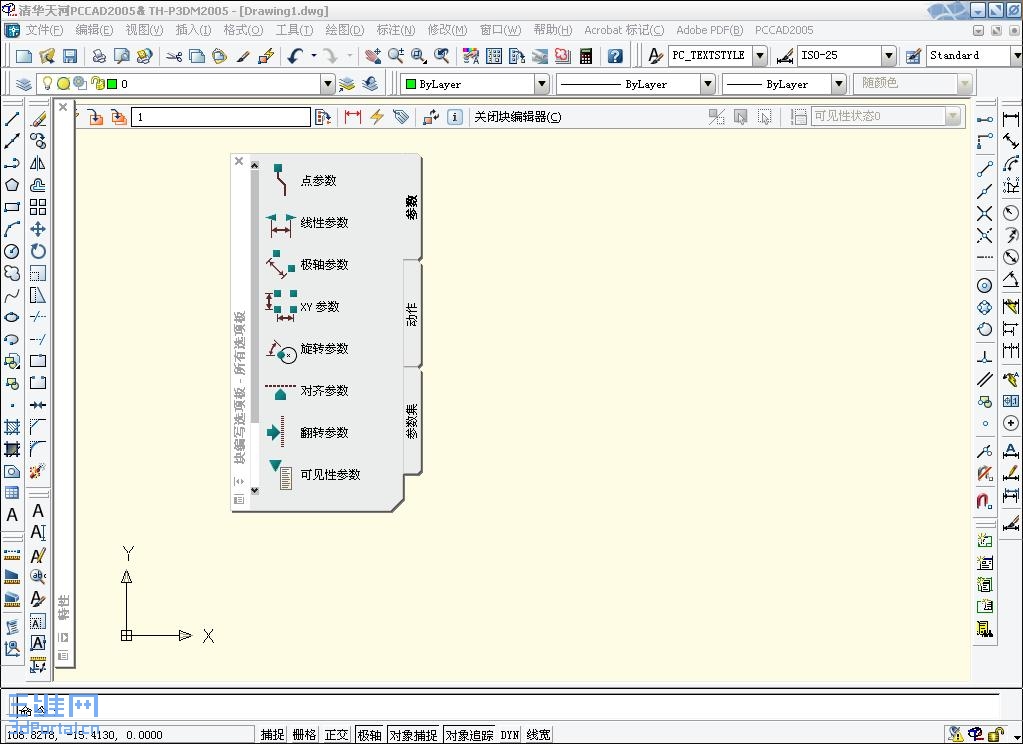Expand the Undo history dropdown arrow
The width and height of the screenshot is (1023, 744).
click(x=314, y=56)
